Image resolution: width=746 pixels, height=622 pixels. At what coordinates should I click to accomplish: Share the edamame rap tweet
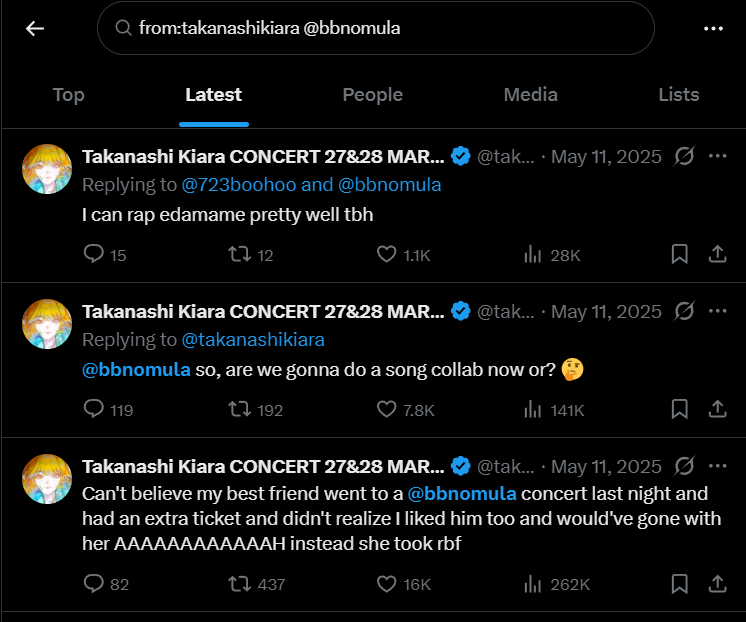pos(717,255)
